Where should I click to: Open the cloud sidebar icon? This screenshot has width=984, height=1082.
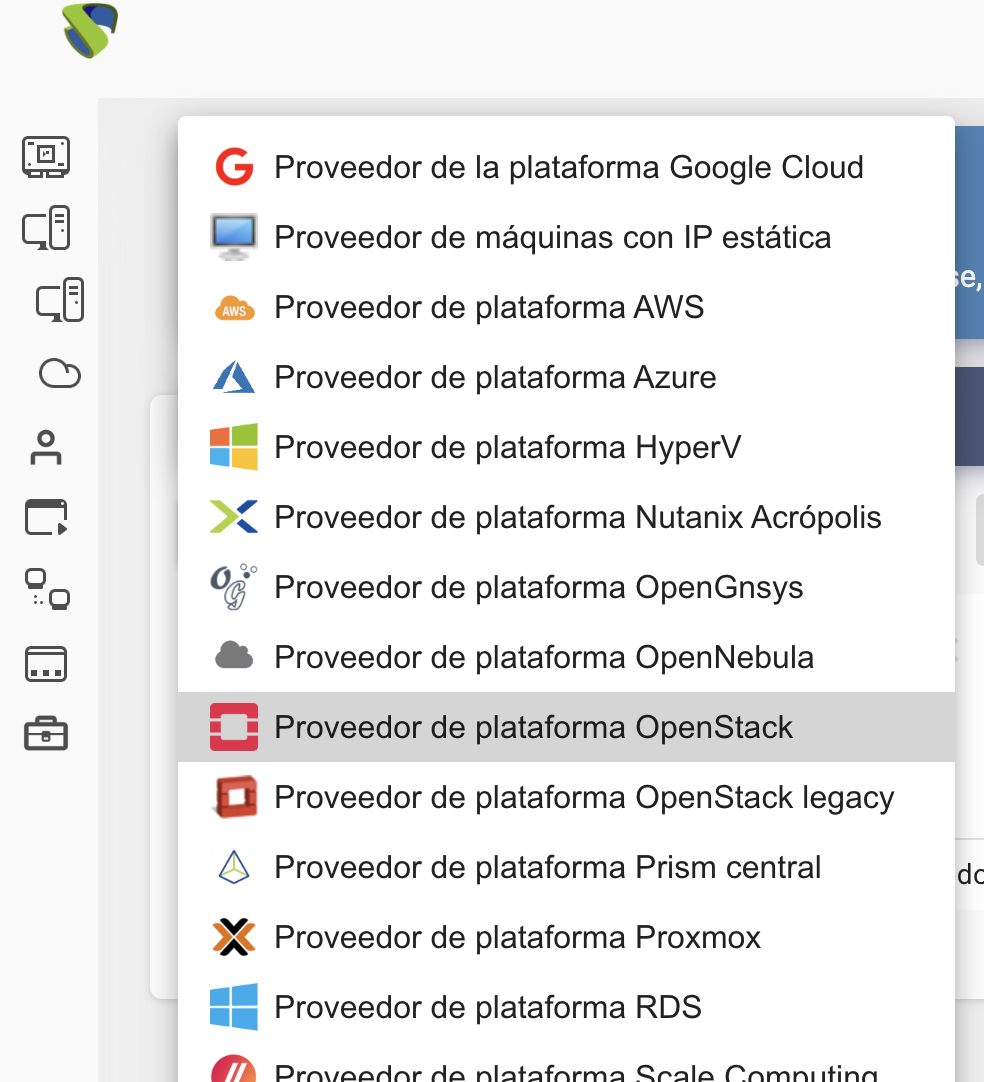[x=60, y=374]
